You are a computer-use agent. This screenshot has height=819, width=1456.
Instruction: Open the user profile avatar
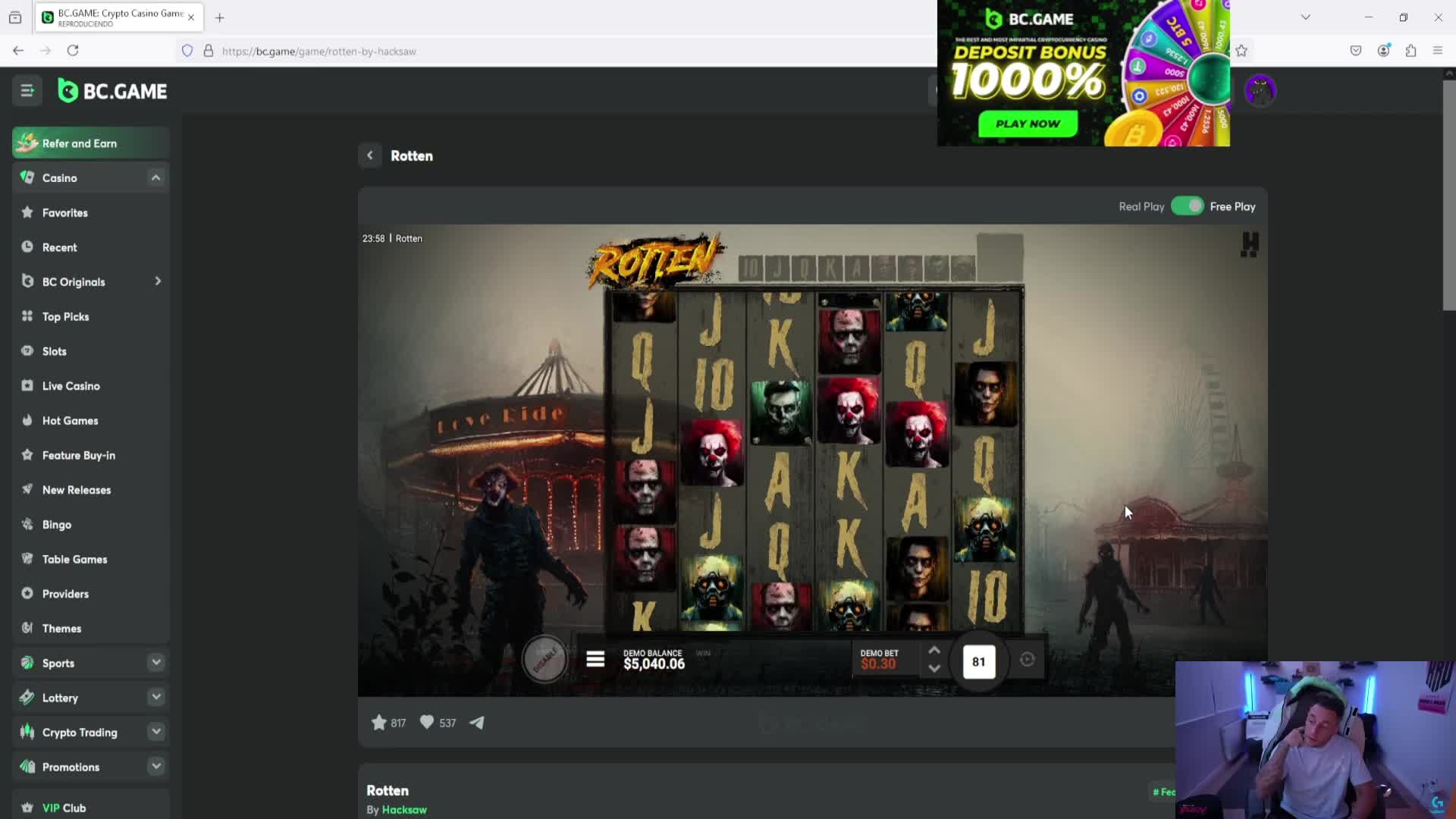(1260, 91)
